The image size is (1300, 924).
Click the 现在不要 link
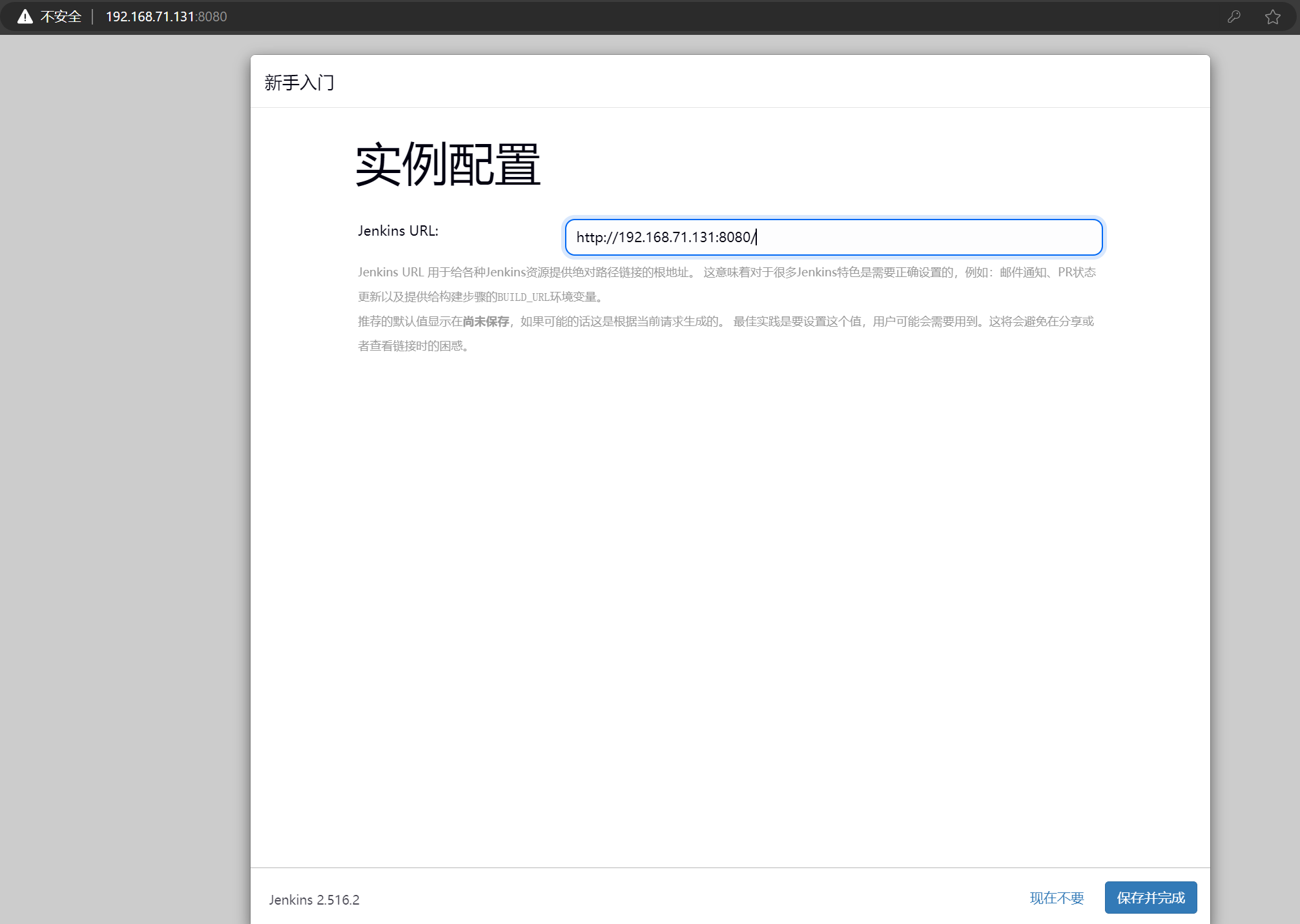click(x=1057, y=898)
